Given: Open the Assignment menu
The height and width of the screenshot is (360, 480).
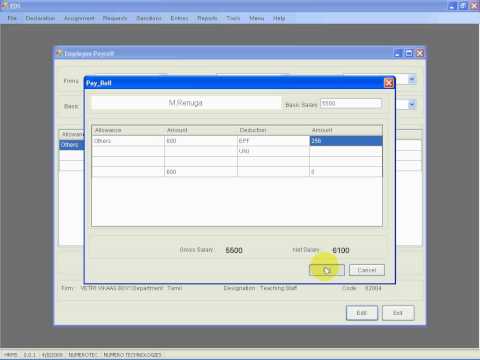Looking at the screenshot, I should 79,18.
